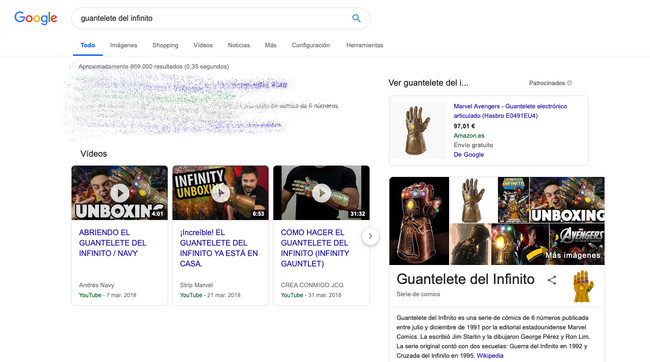Show next videos with carousel arrow
650x362 pixels.
tap(370, 236)
